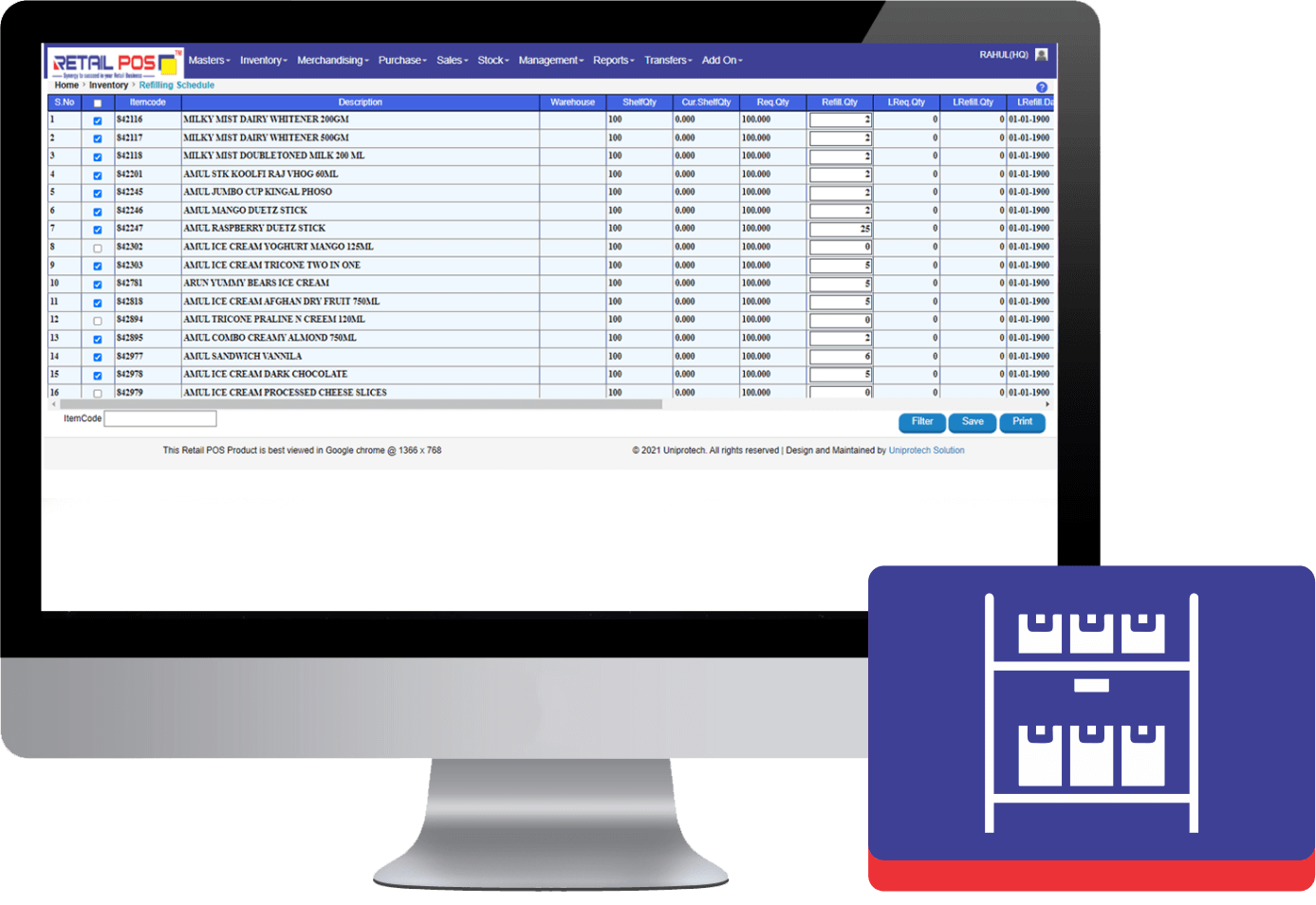Viewport: 1316px width, 905px height.
Task: Click the Req.Qty column header
Action: 773,102
